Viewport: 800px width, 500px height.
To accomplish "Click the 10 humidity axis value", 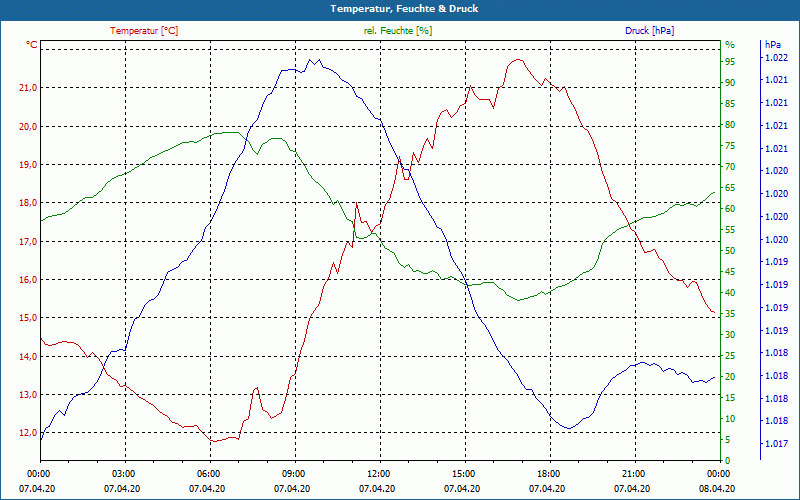I will click(x=730, y=419).
